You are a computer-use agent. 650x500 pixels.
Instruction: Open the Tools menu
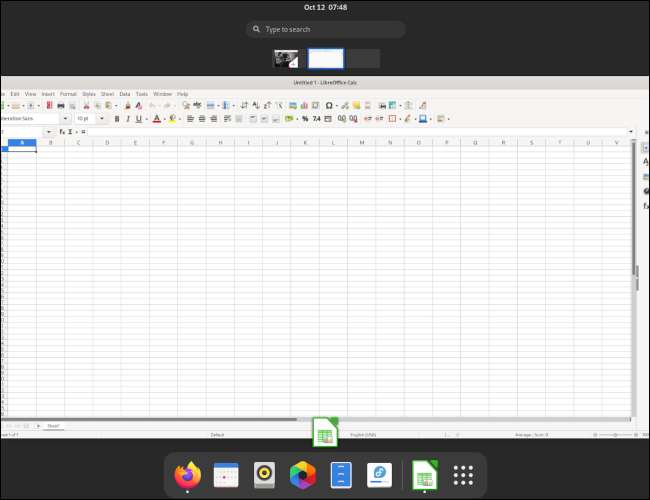pyautogui.click(x=142, y=94)
